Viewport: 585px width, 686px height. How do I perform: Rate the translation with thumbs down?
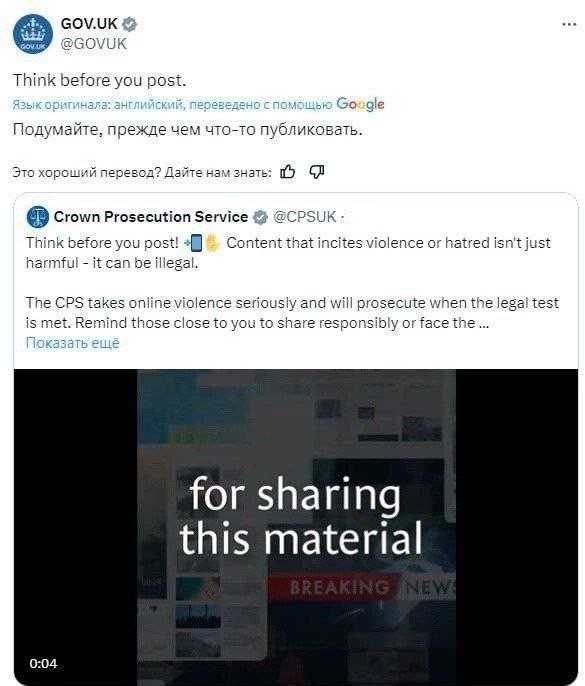[316, 172]
